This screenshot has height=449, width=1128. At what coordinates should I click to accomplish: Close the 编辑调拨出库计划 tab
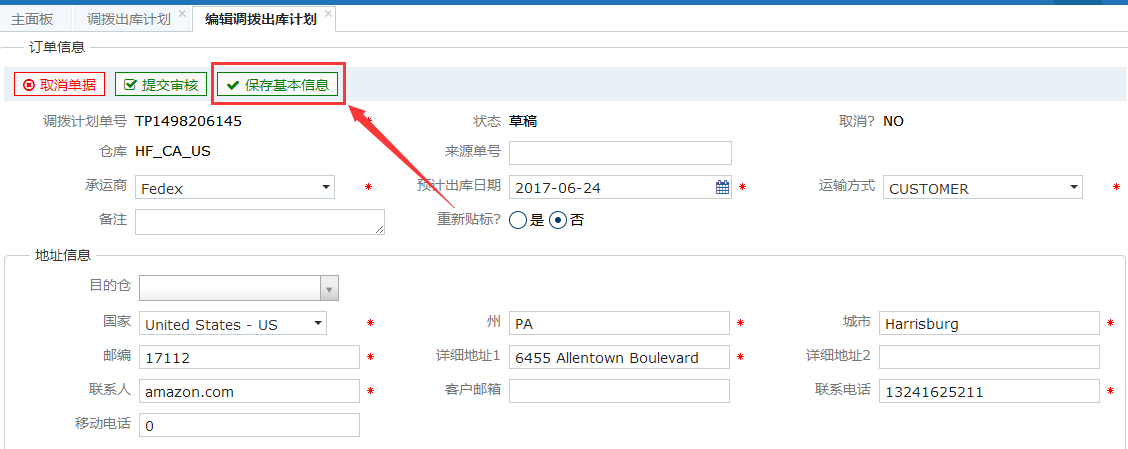coord(328,14)
